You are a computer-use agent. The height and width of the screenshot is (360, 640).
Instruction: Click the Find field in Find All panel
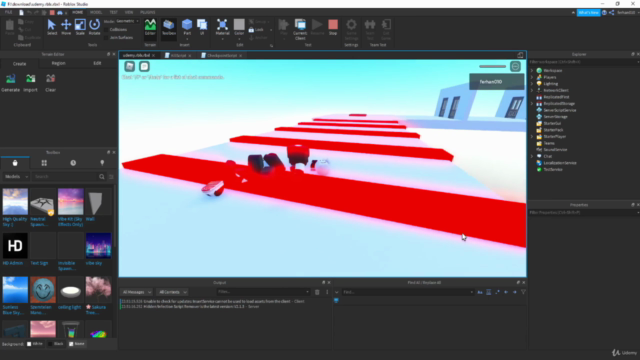[x=408, y=292]
